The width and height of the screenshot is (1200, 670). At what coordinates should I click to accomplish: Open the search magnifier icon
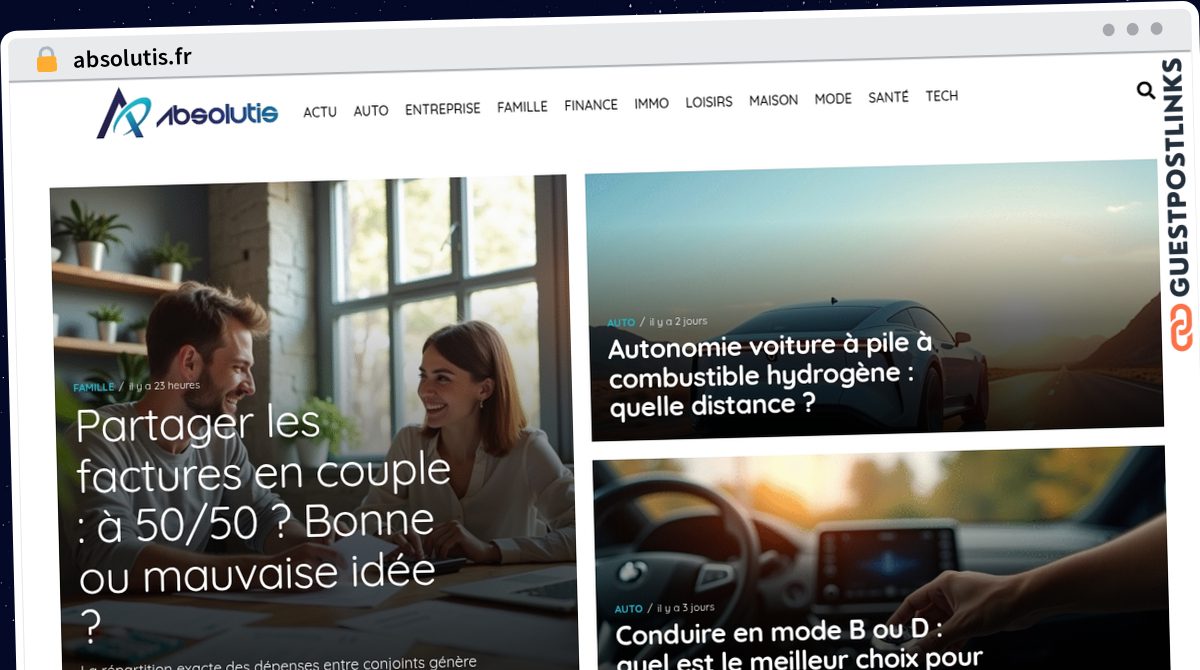tap(1146, 90)
